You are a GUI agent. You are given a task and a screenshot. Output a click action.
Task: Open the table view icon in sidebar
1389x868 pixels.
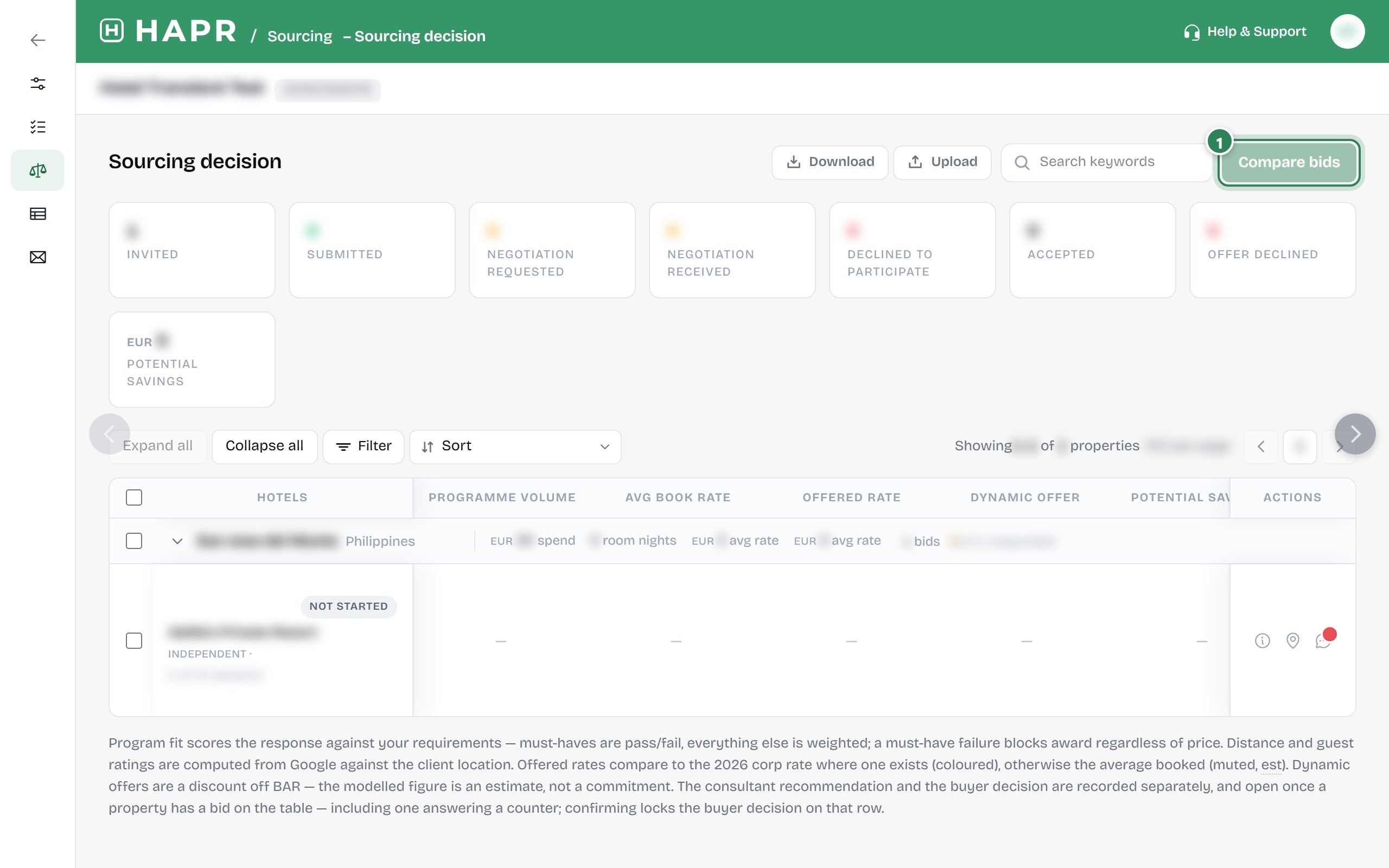point(38,214)
